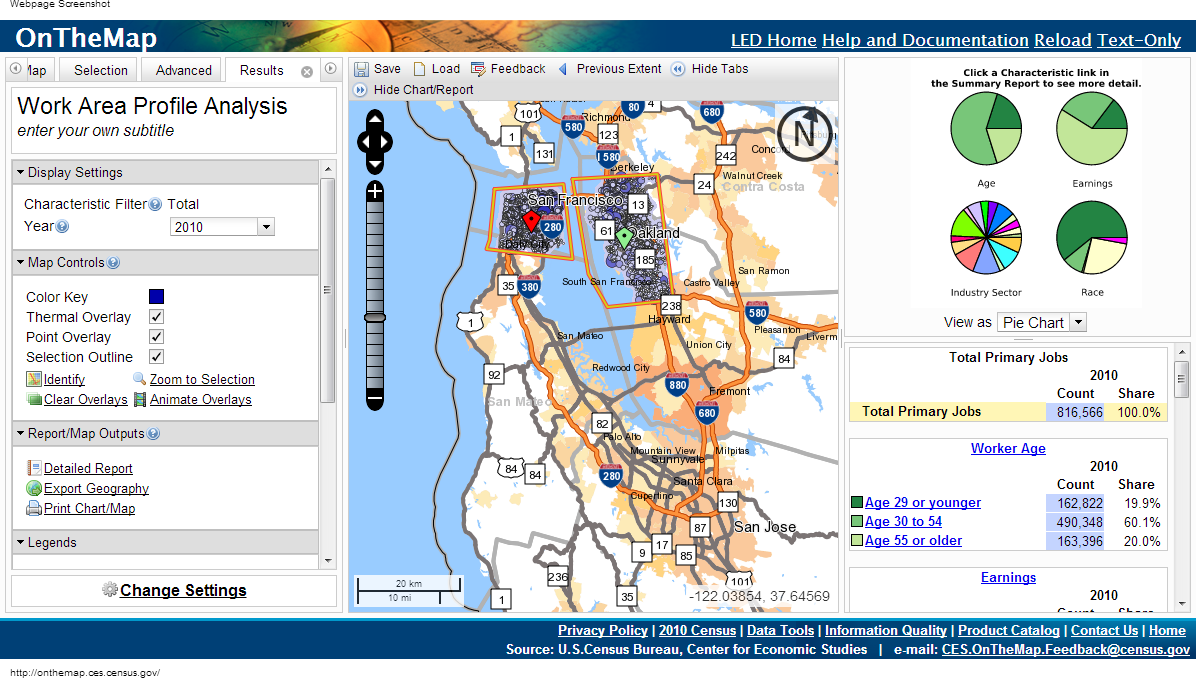Open the Age 29 or younger link
Screen dimensions: 1196x679
pyautogui.click(x=922, y=503)
